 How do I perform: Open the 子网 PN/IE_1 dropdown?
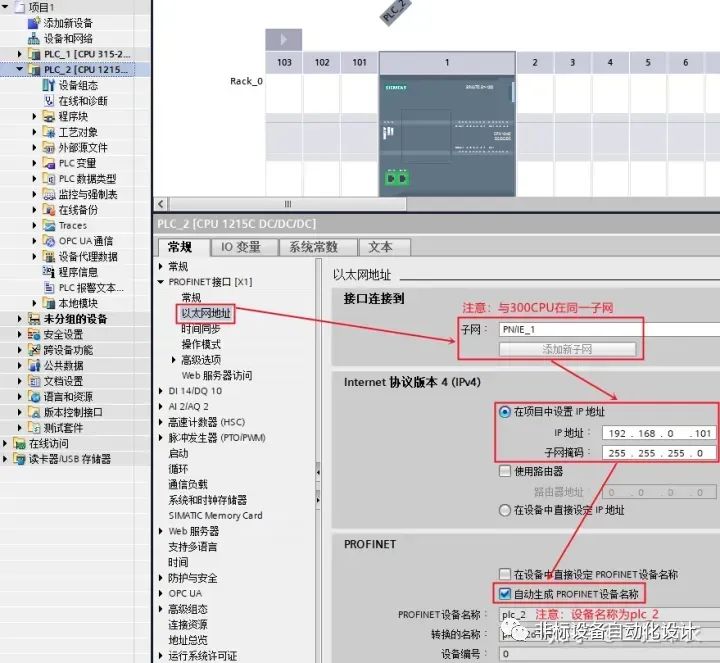click(x=609, y=329)
